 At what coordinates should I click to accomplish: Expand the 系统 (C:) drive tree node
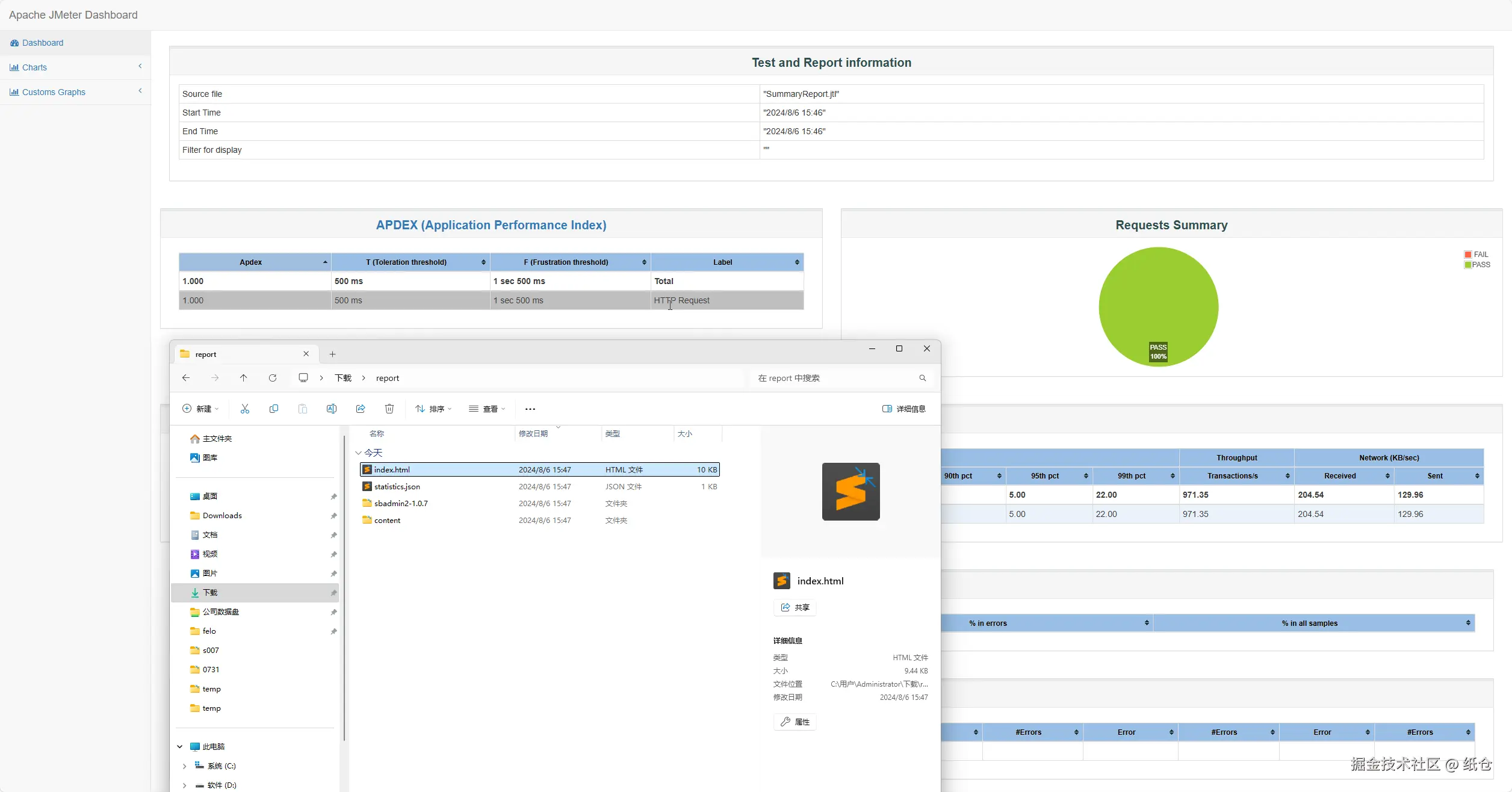(184, 766)
